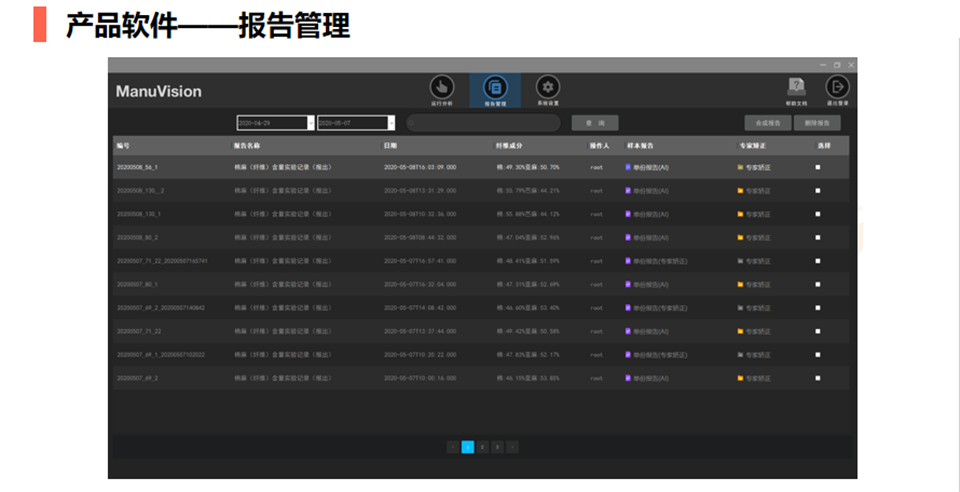Click 专家矫正 folder icon for 20200508_130__2

click(x=740, y=190)
